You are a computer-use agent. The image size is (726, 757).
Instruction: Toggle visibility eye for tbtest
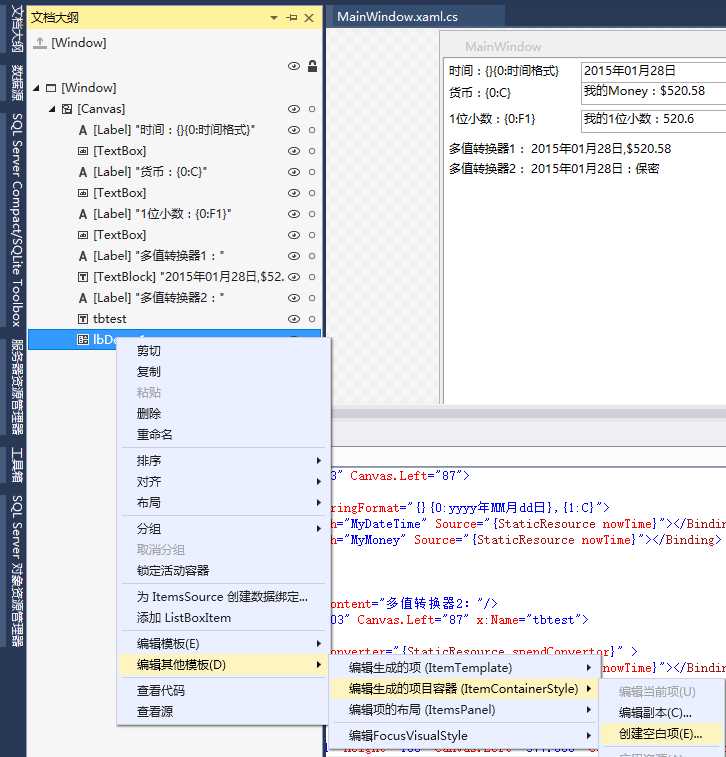[x=293, y=319]
